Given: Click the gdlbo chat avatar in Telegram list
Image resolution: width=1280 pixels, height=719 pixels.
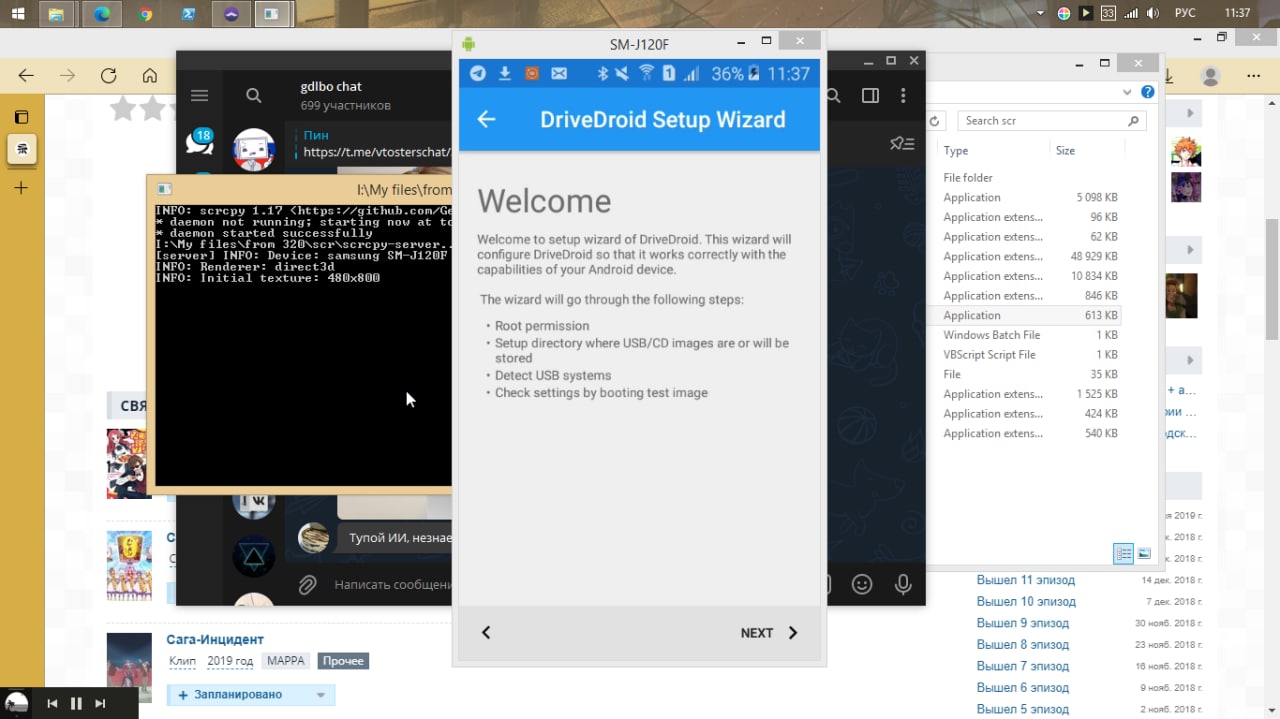Looking at the screenshot, I should [254, 149].
